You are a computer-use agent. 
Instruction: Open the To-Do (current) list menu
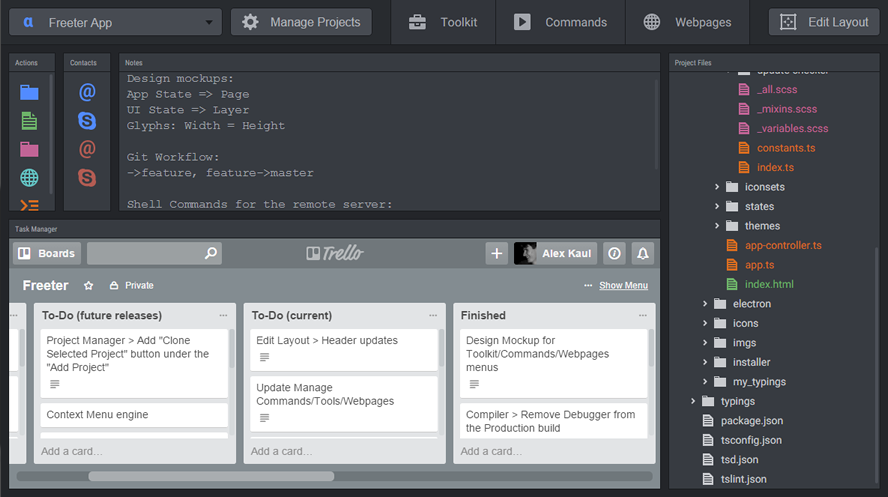point(433,315)
